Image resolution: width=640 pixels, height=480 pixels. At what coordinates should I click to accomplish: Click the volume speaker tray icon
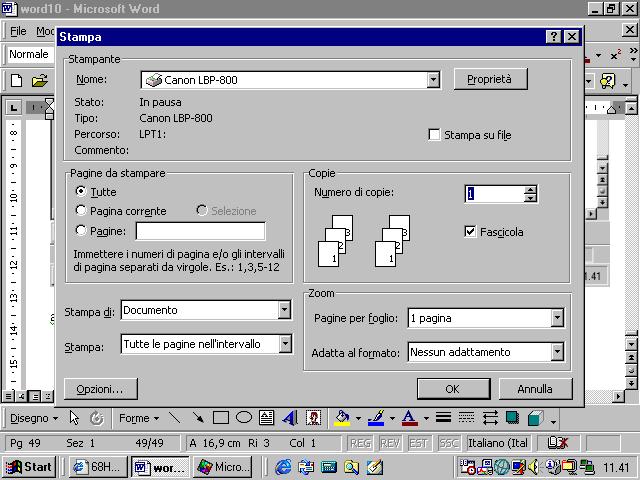click(x=533, y=467)
